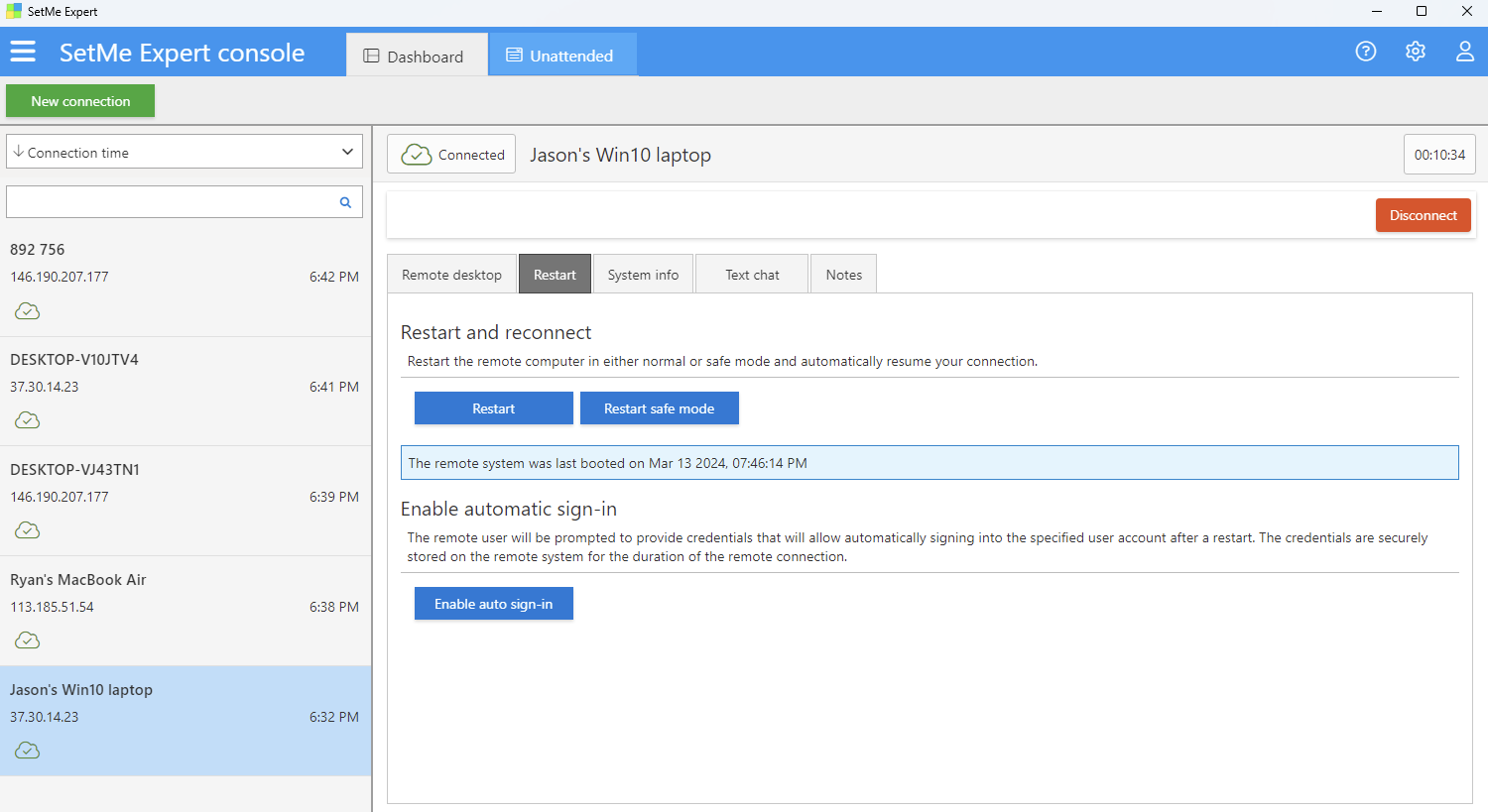Click cloud status icon for Ryan's MacBook Air
The height and width of the screenshot is (812, 1488).
tap(28, 640)
